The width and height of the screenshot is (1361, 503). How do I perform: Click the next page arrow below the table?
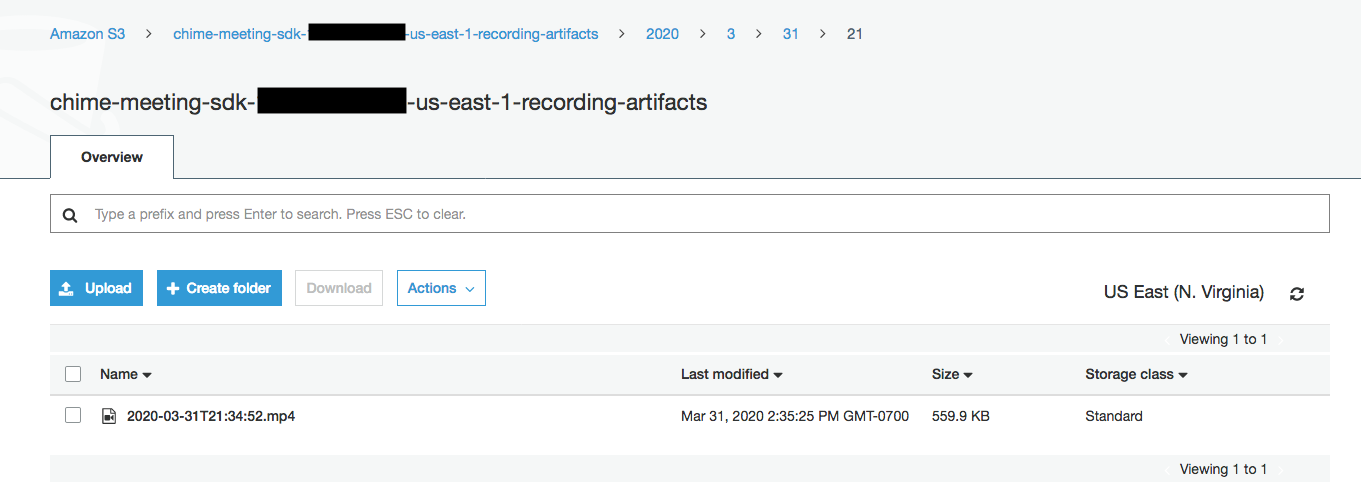click(1281, 469)
